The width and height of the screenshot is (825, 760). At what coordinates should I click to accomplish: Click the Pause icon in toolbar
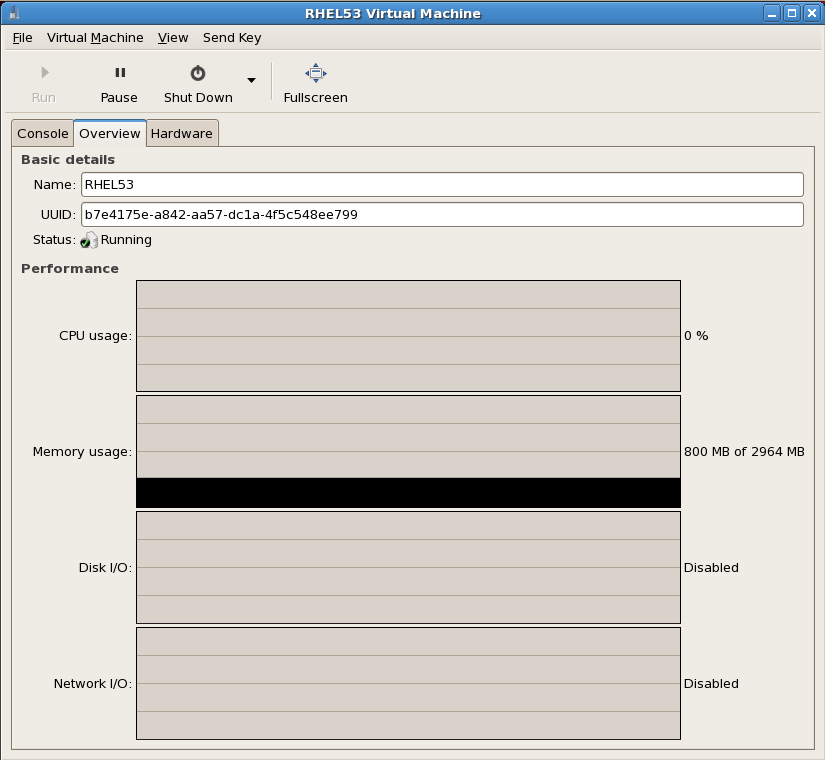pos(119,73)
